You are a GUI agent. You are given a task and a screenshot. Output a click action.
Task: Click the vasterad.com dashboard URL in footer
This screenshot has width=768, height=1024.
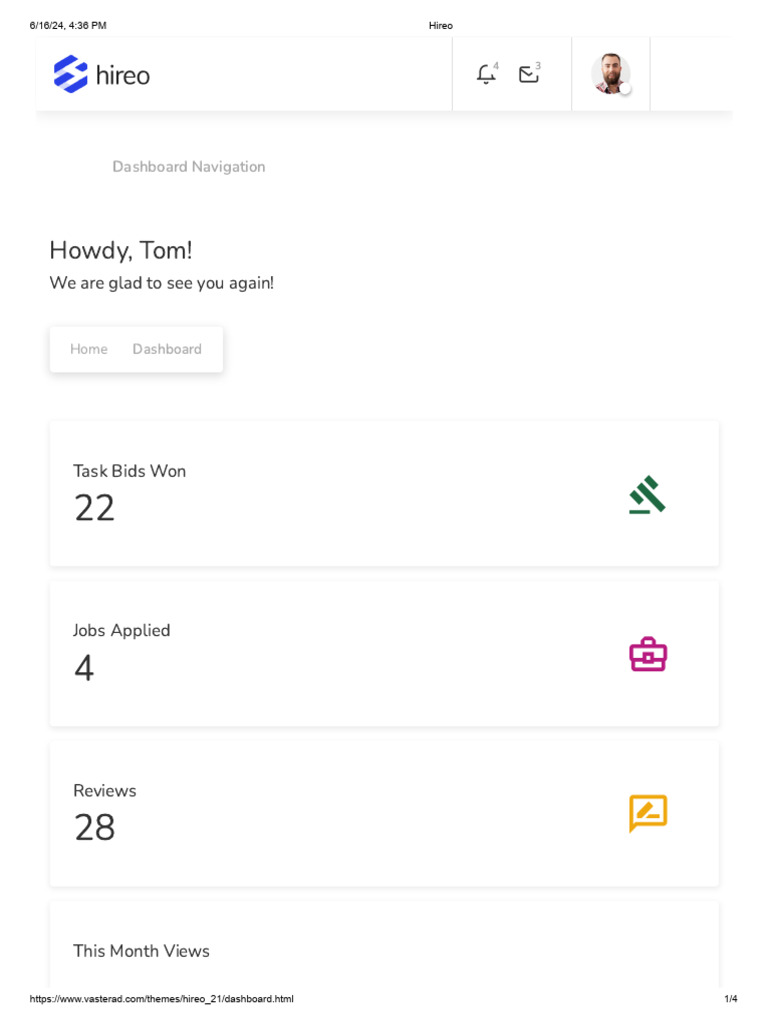tap(162, 999)
